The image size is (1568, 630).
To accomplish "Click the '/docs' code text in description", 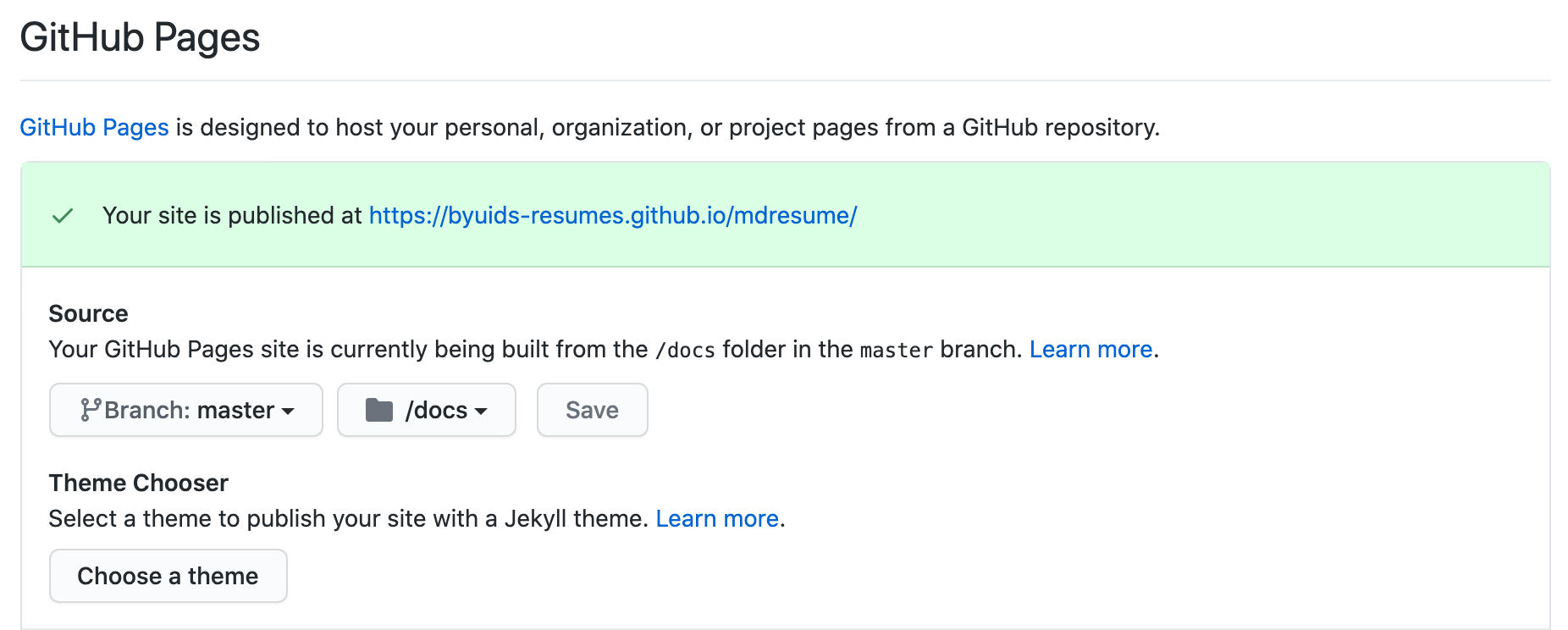I will pos(685,350).
